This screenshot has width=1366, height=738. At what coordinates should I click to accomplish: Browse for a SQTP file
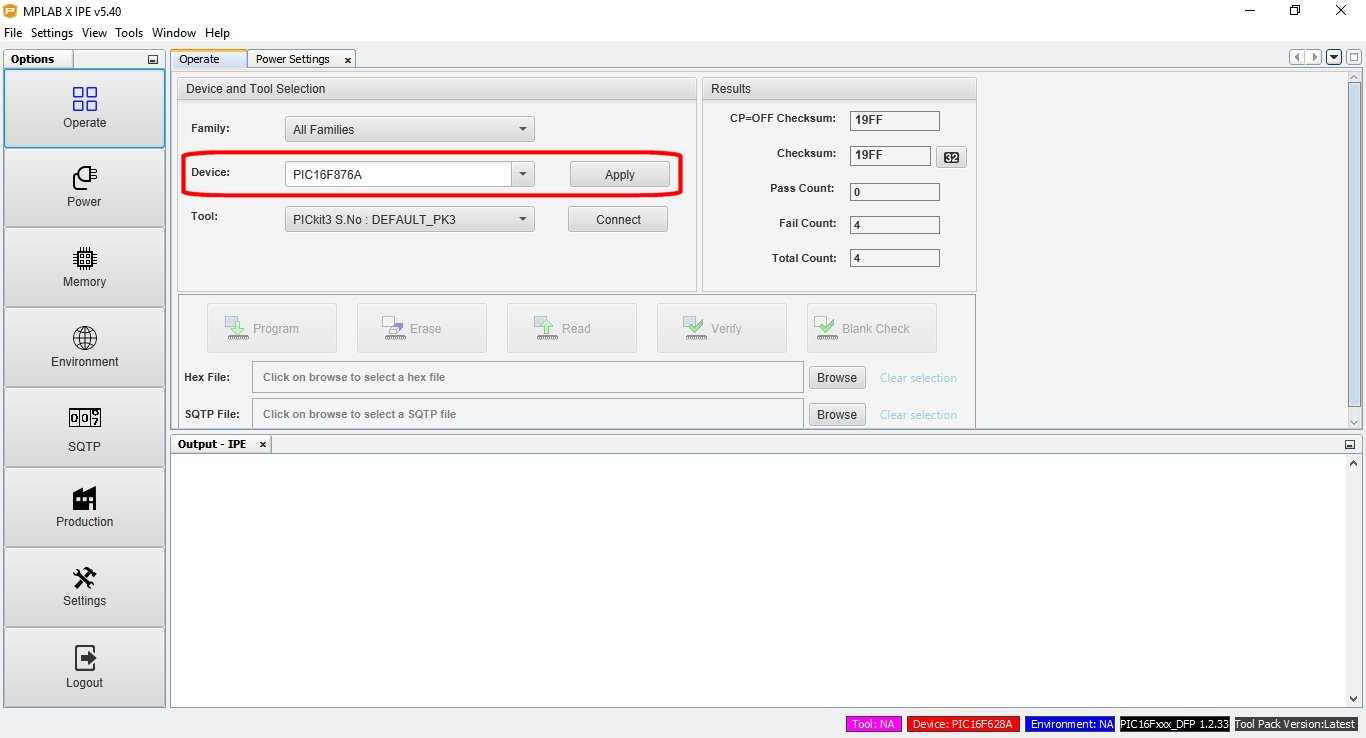(x=837, y=415)
